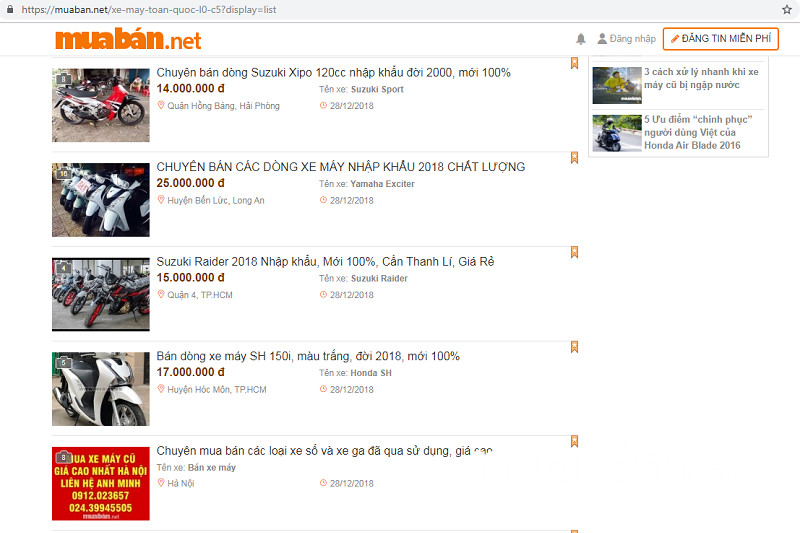Bookmark the browser page with the star icon
The height and width of the screenshot is (533, 800).
[786, 9]
